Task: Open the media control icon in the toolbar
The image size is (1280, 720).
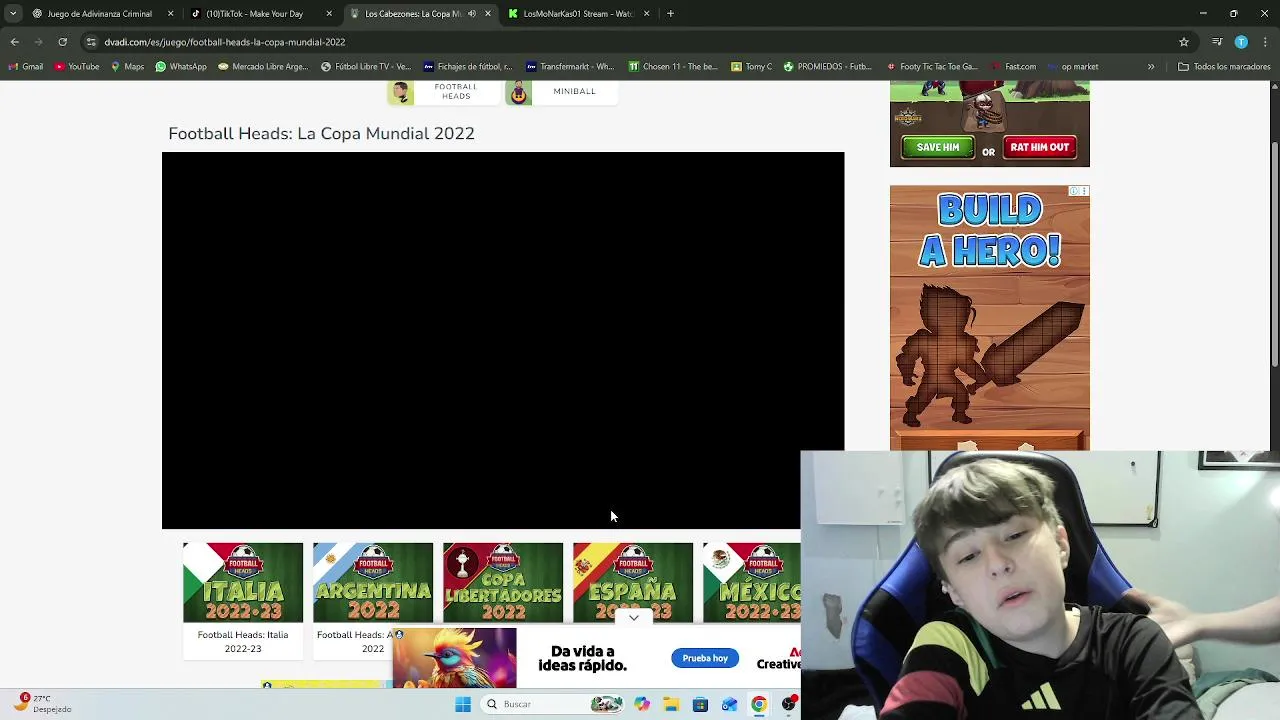Action: [x=1217, y=42]
